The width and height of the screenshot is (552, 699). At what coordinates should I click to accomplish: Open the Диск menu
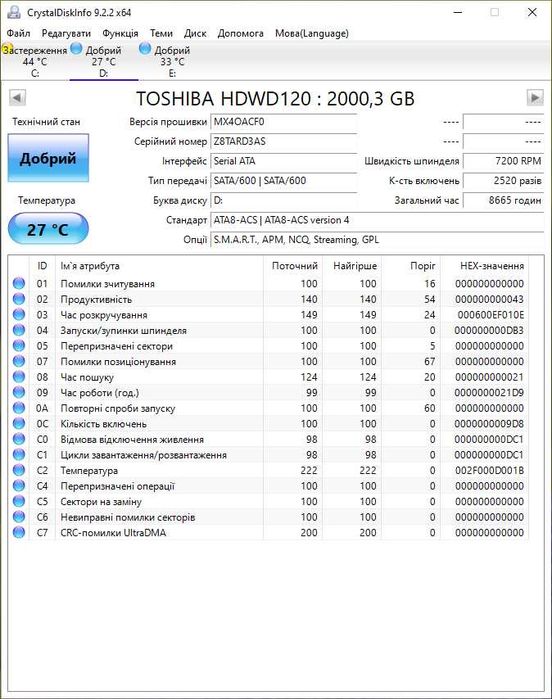(x=195, y=33)
